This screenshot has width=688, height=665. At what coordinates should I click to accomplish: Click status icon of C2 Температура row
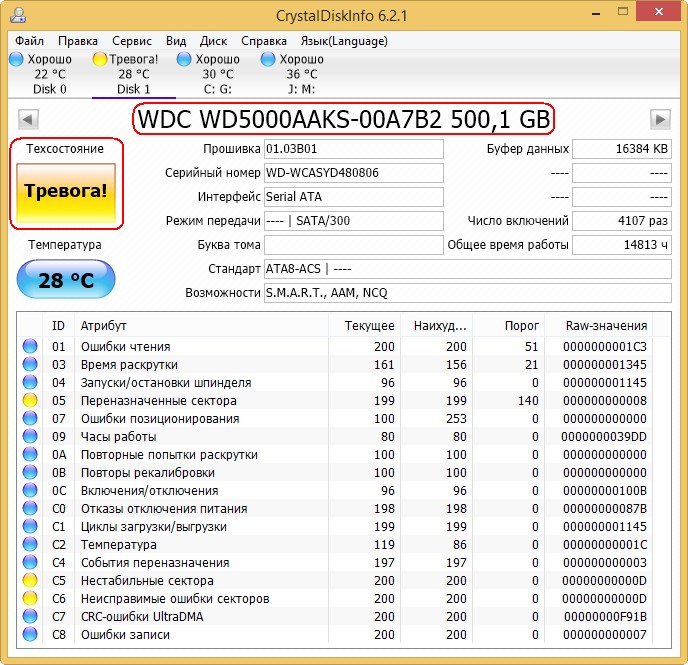(30, 544)
